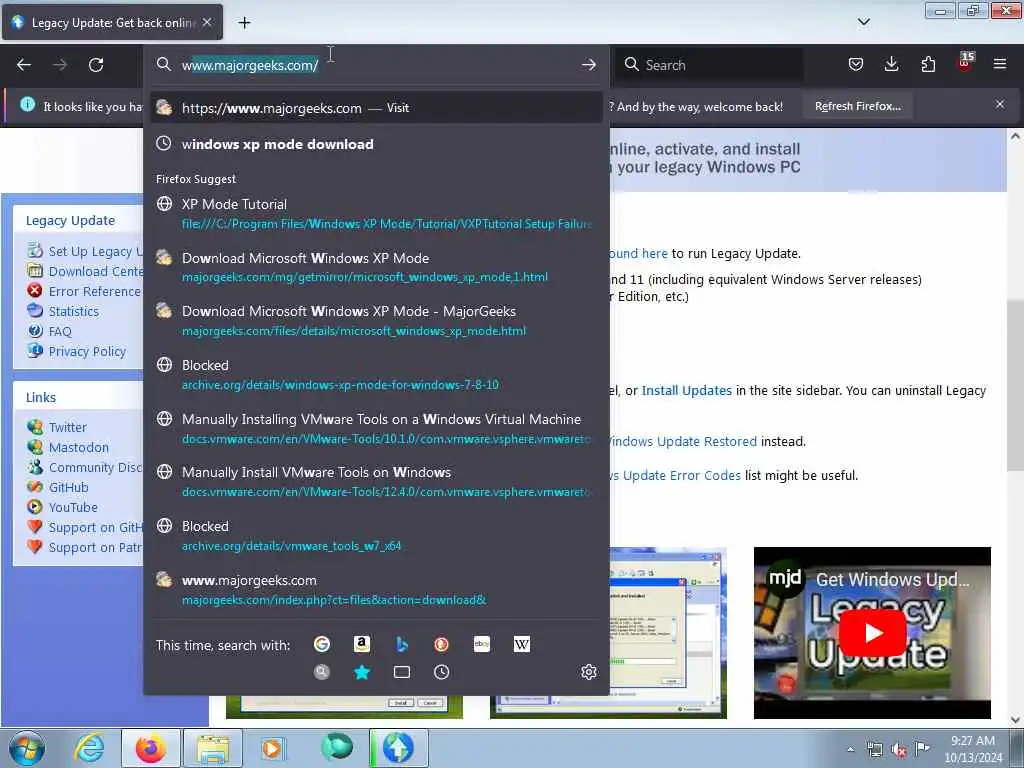Select Blocked archive.org windows-xp-mode suggestion
This screenshot has width=1024, height=768.
[376, 375]
